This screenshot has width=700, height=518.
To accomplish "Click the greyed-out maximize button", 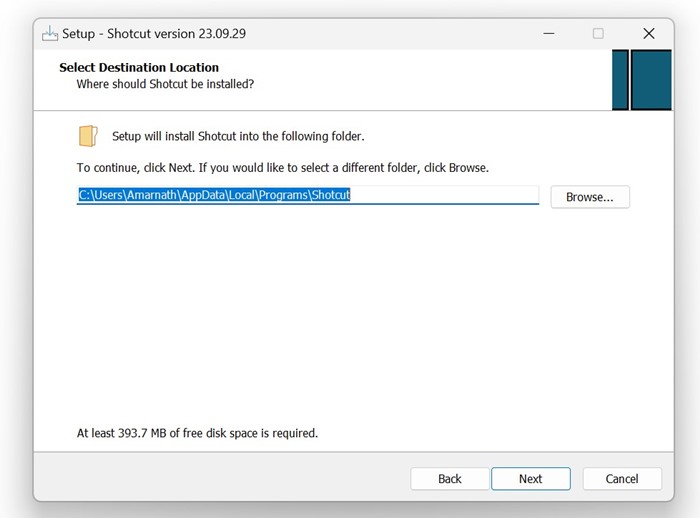I will tap(598, 33).
